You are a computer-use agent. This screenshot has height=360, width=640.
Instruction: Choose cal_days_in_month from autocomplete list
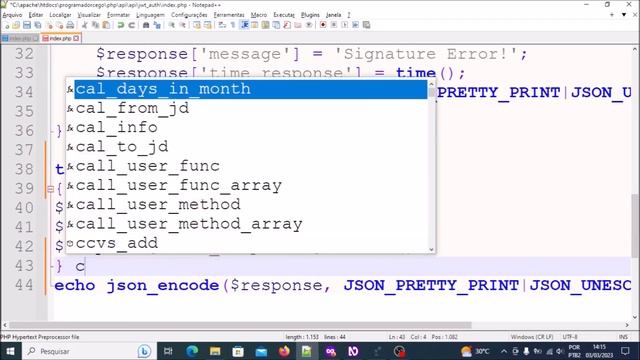pos(250,89)
